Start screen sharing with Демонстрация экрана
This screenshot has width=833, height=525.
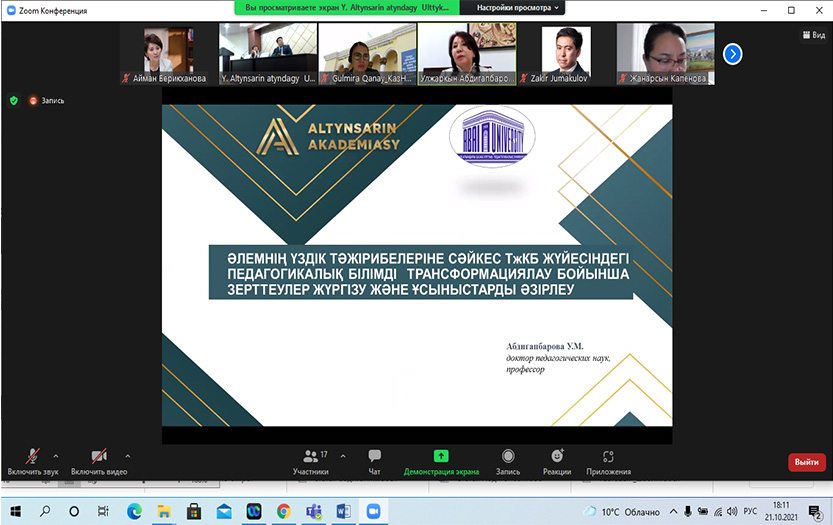point(441,460)
